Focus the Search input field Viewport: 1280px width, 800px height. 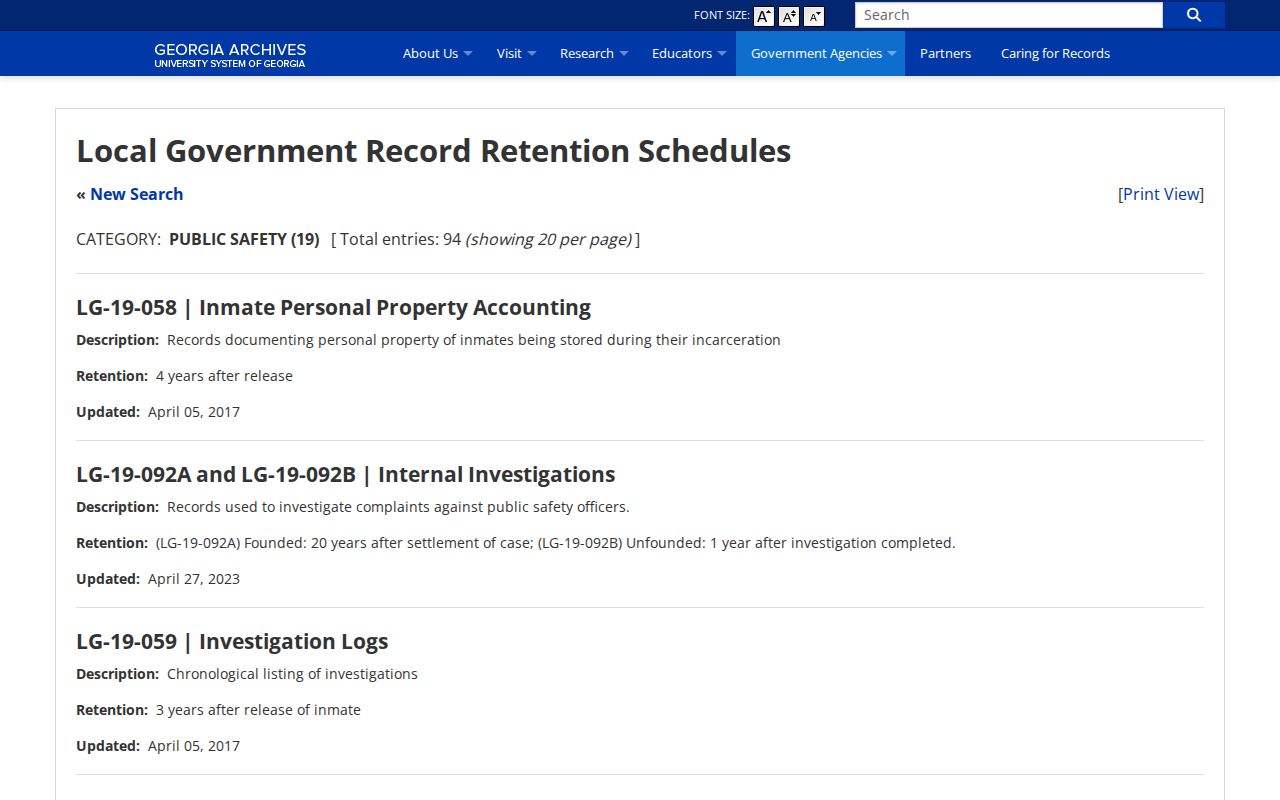coord(1009,15)
